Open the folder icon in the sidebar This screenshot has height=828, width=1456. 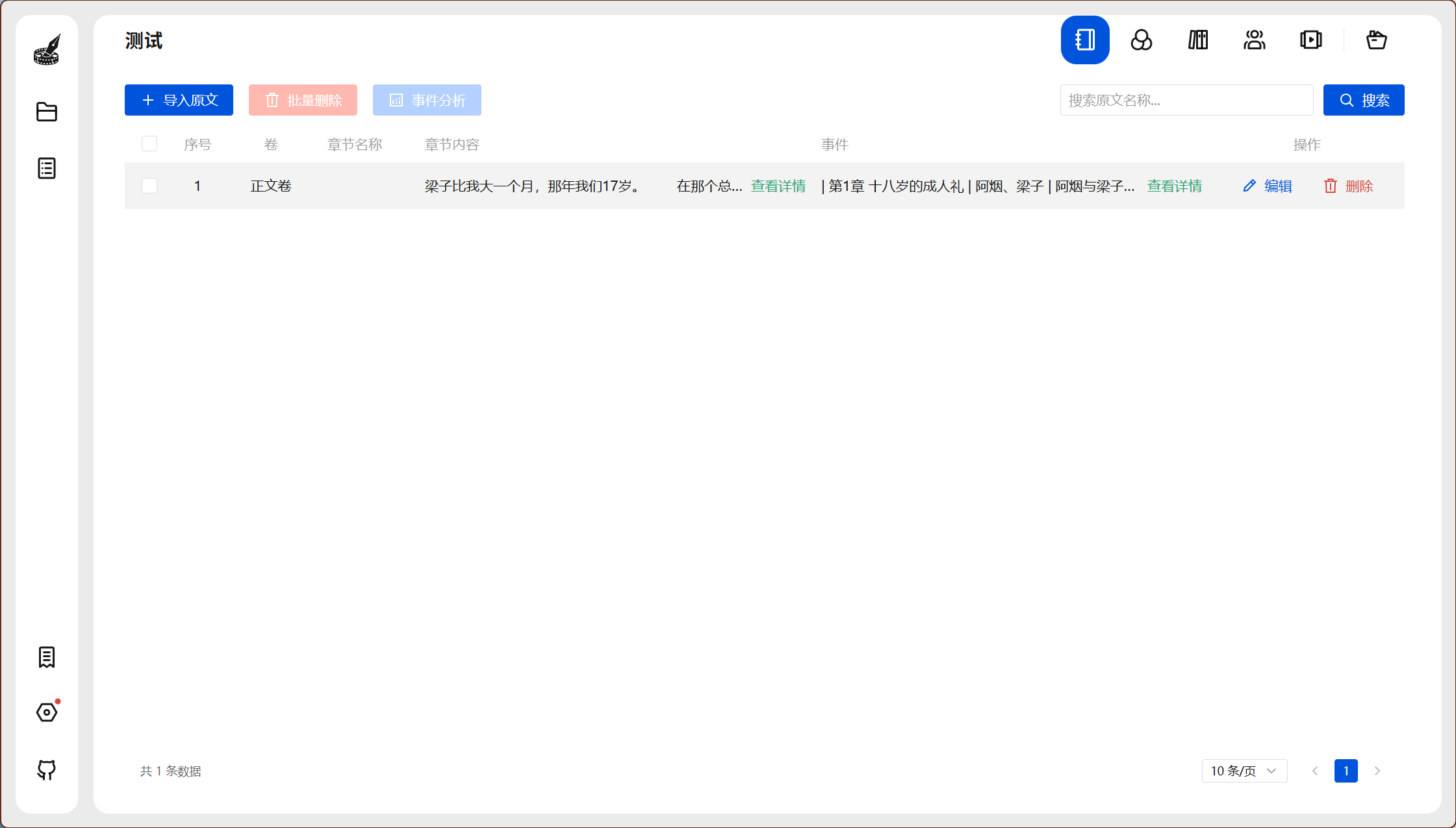click(47, 112)
